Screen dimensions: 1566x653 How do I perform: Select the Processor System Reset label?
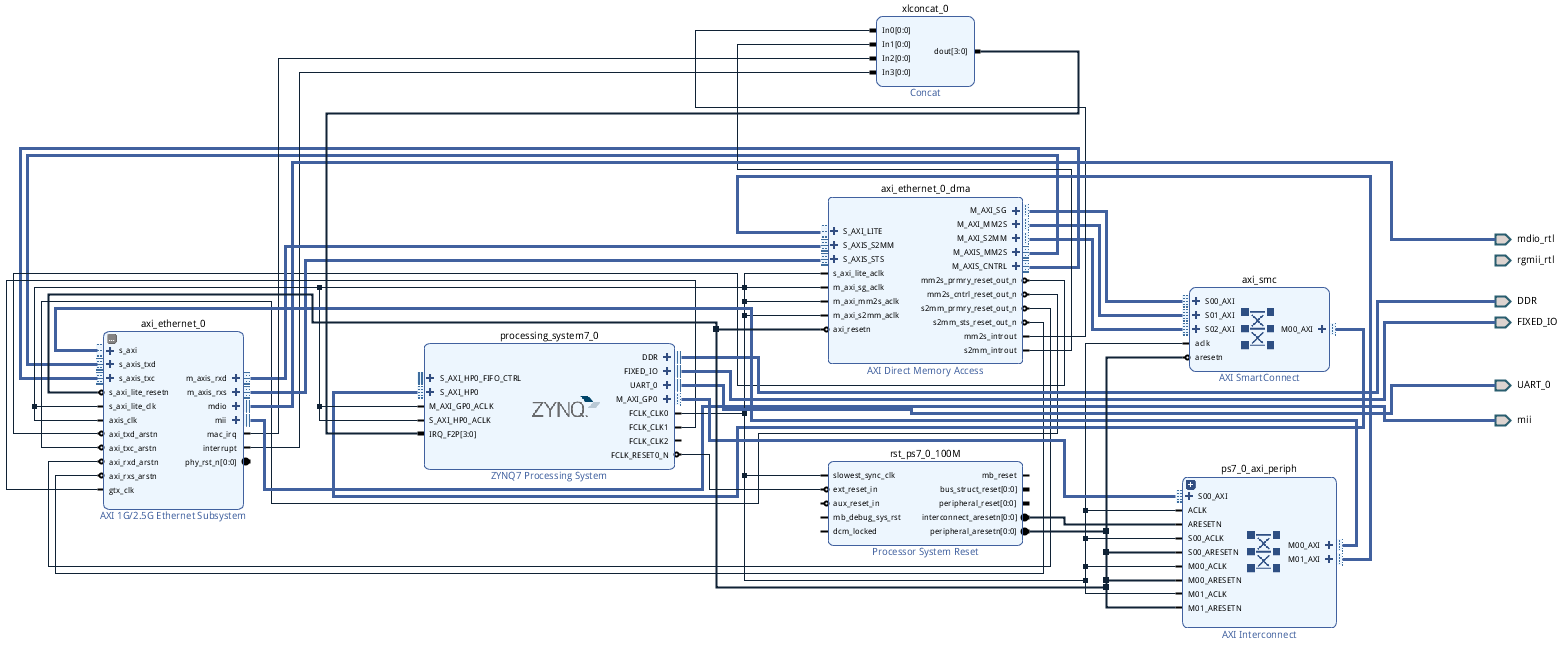(x=925, y=552)
